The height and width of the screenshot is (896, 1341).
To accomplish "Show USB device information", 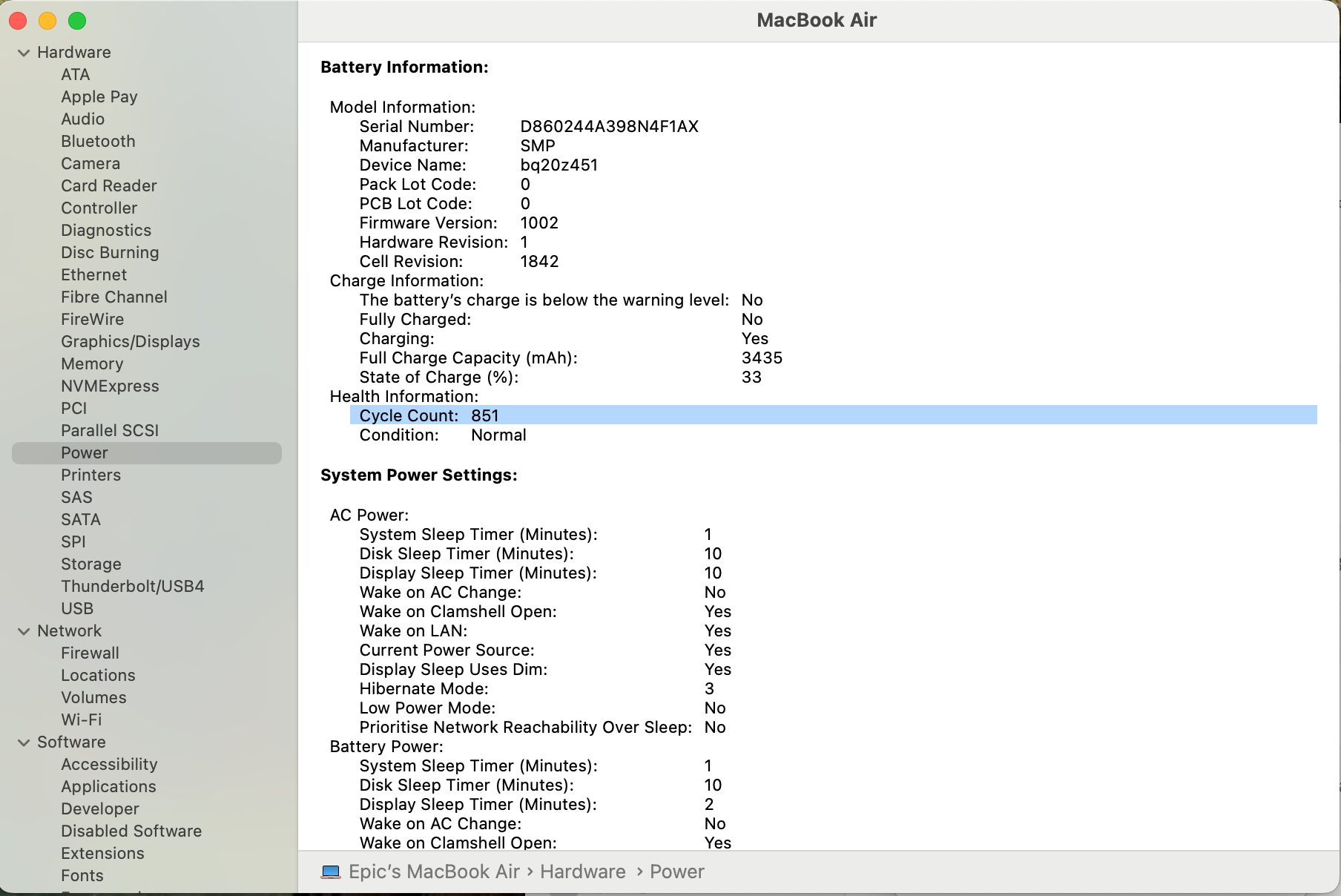I will pos(77,609).
